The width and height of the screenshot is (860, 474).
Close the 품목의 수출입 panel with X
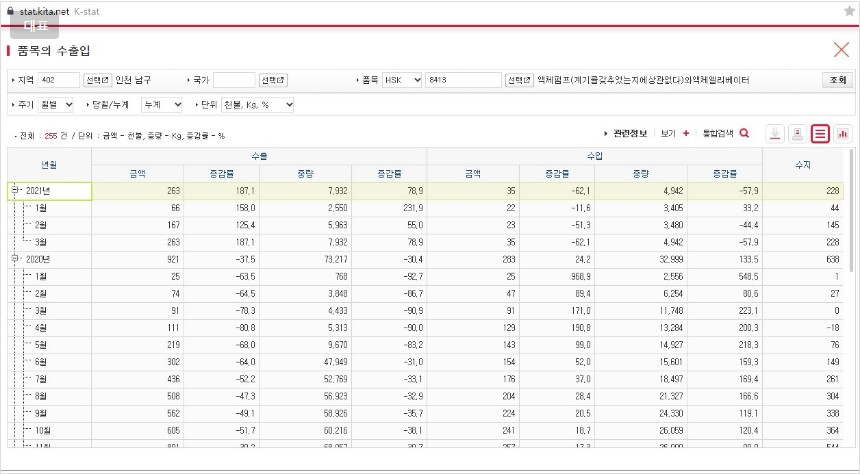841,50
